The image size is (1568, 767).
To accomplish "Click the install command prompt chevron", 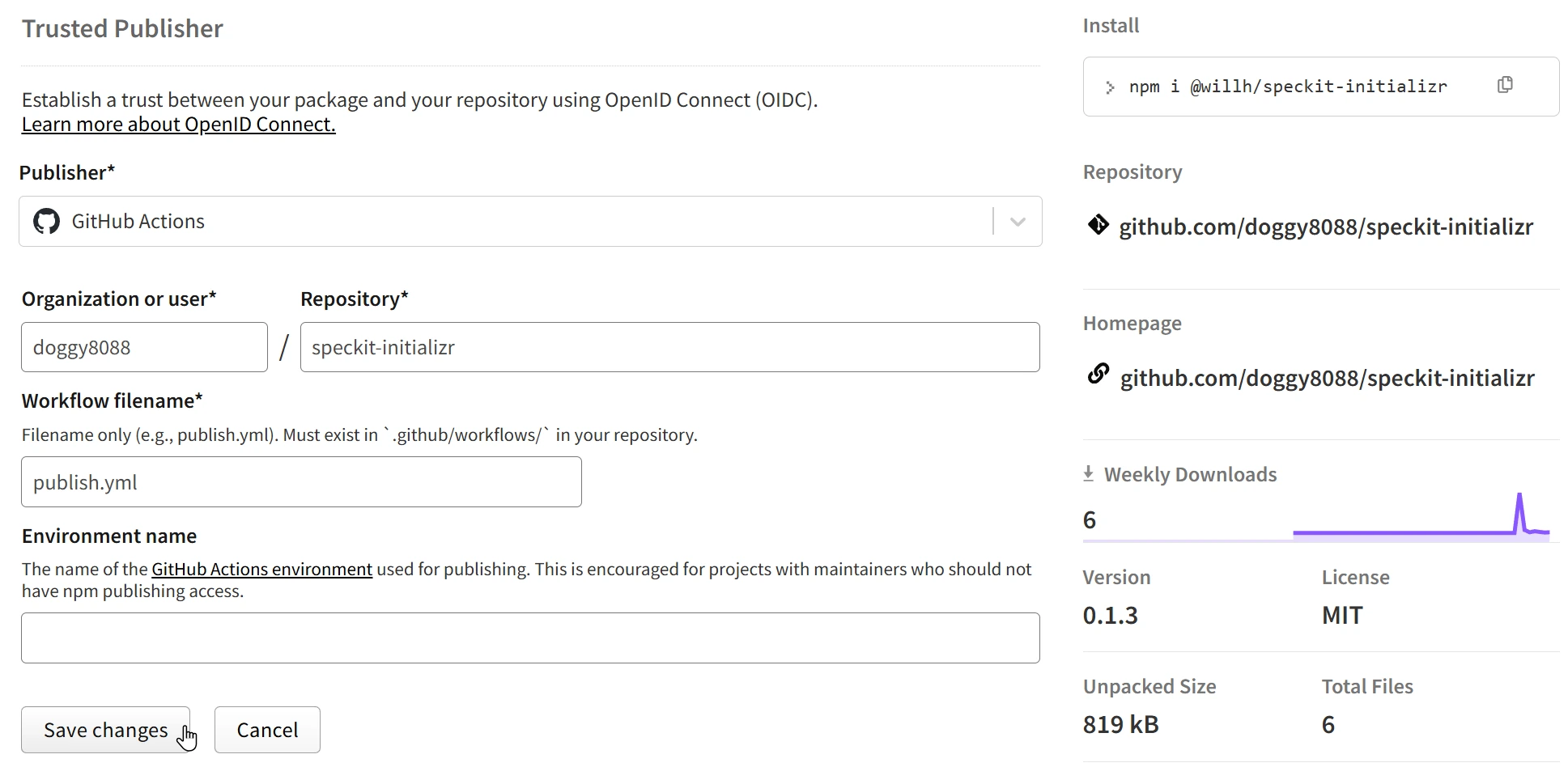I will [1110, 87].
